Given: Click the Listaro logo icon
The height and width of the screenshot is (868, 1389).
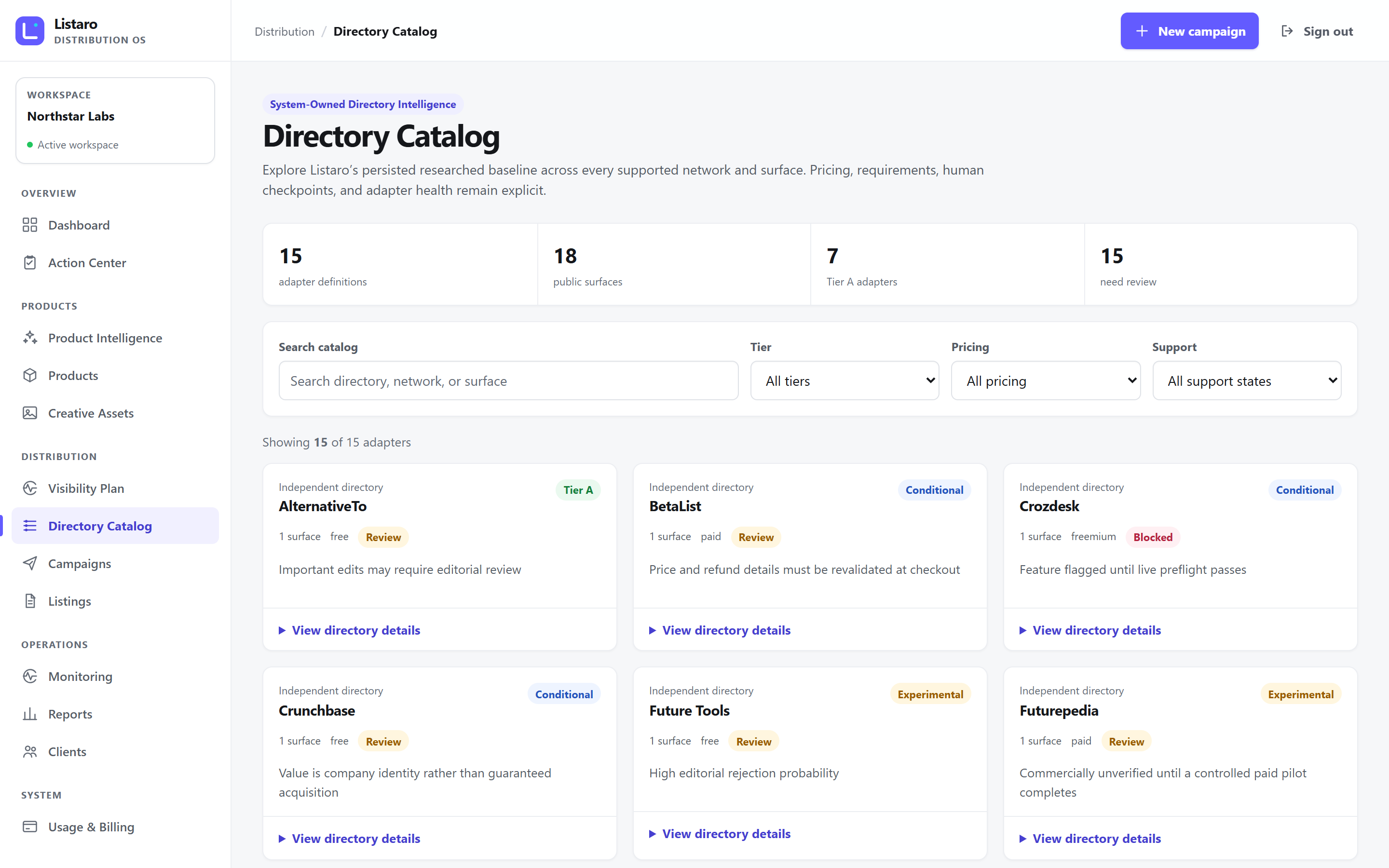Looking at the screenshot, I should coord(30,31).
